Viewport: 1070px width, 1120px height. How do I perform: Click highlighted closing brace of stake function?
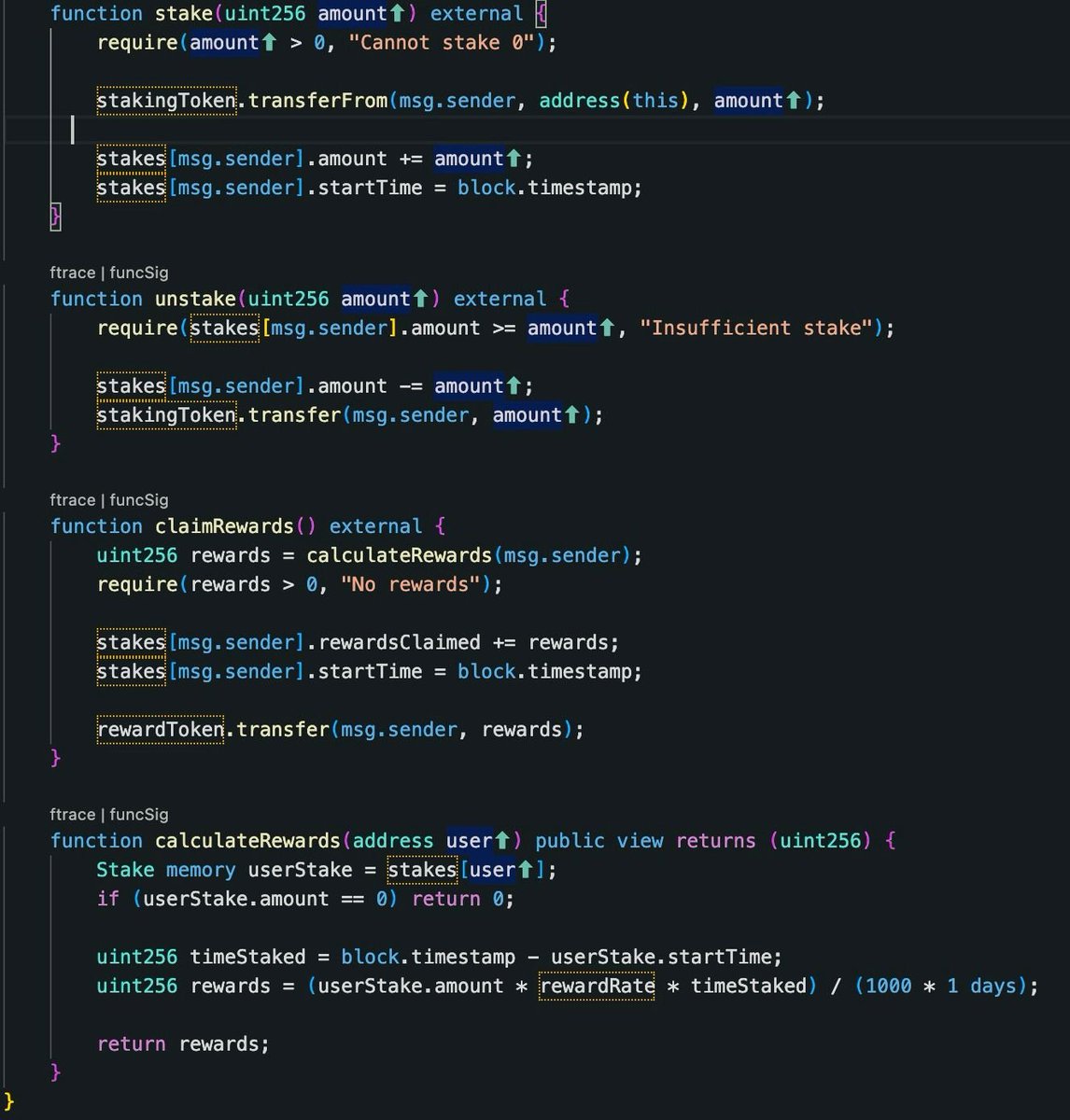(55, 217)
